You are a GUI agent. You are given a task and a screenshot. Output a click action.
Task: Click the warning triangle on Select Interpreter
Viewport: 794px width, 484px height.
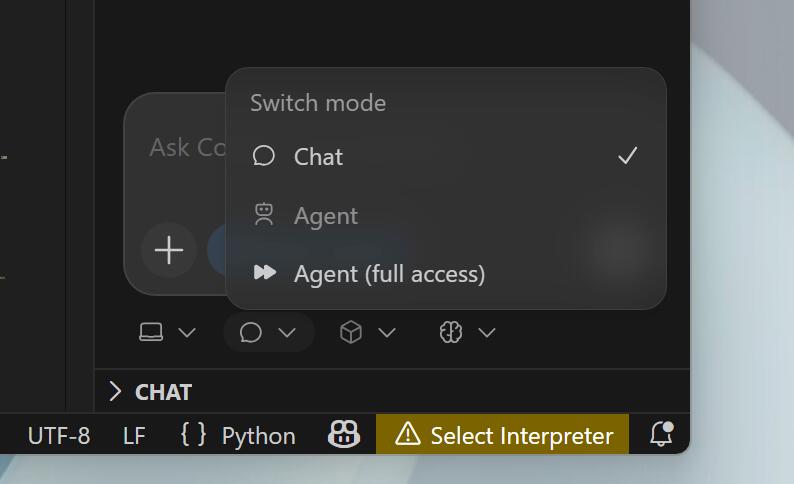408,435
